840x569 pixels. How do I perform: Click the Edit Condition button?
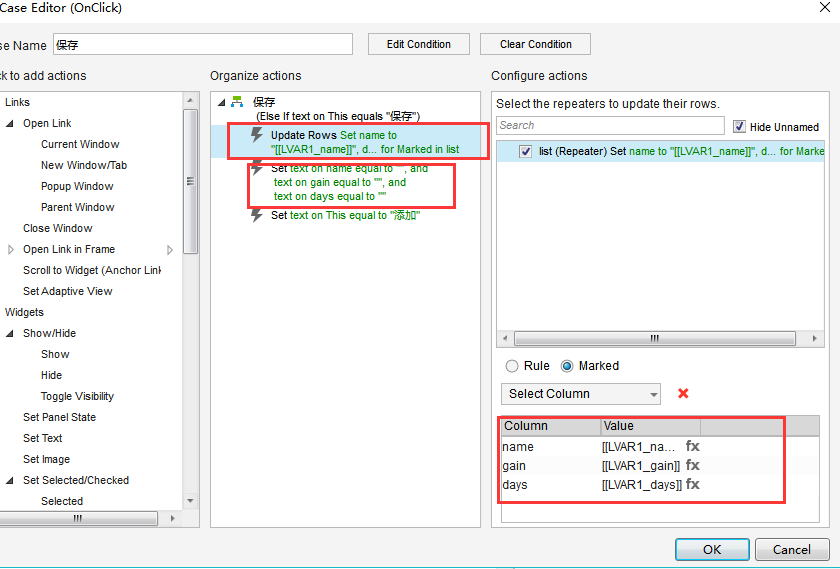[419, 44]
